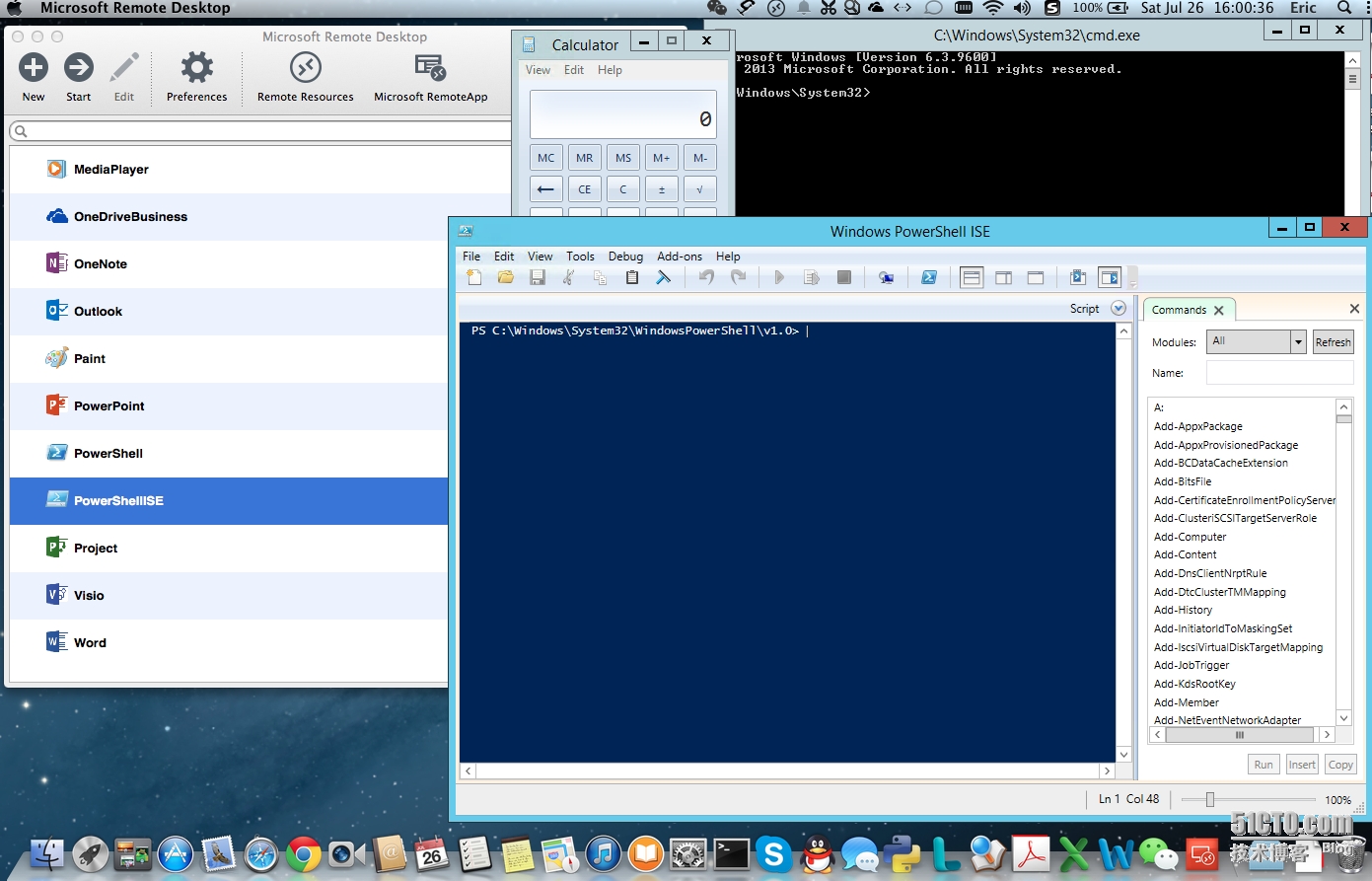
Task: Open File menu in PowerShell ISE
Action: (471, 257)
